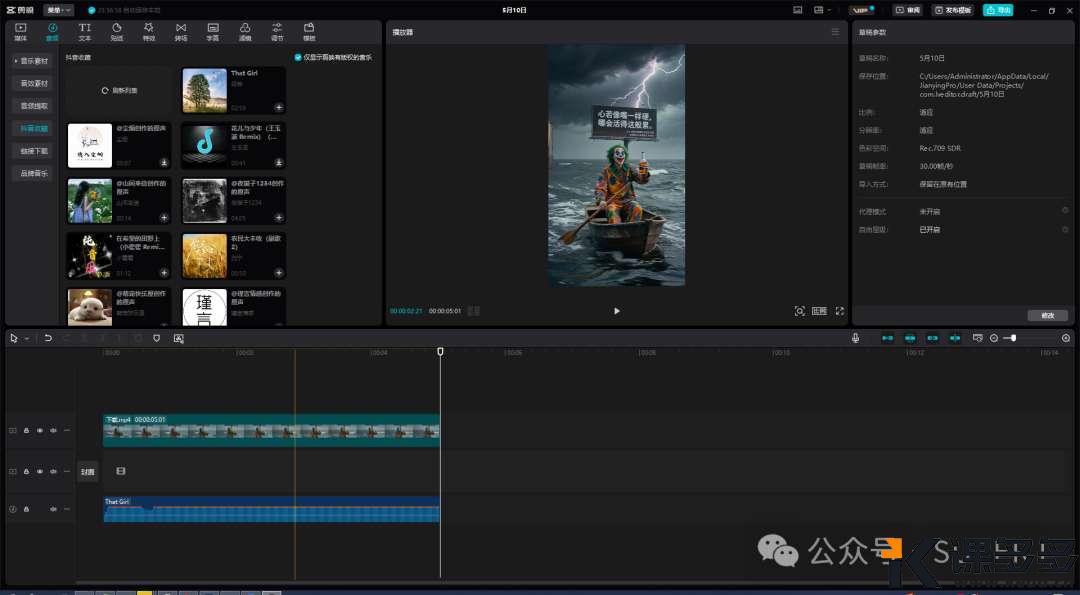Select 音效素材 in the audio sidebar

34,83
